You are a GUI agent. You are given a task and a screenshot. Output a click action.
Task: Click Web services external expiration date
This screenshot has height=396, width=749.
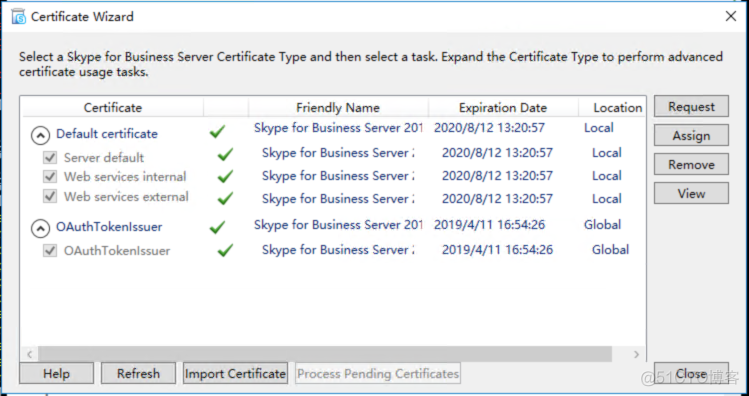coord(497,199)
